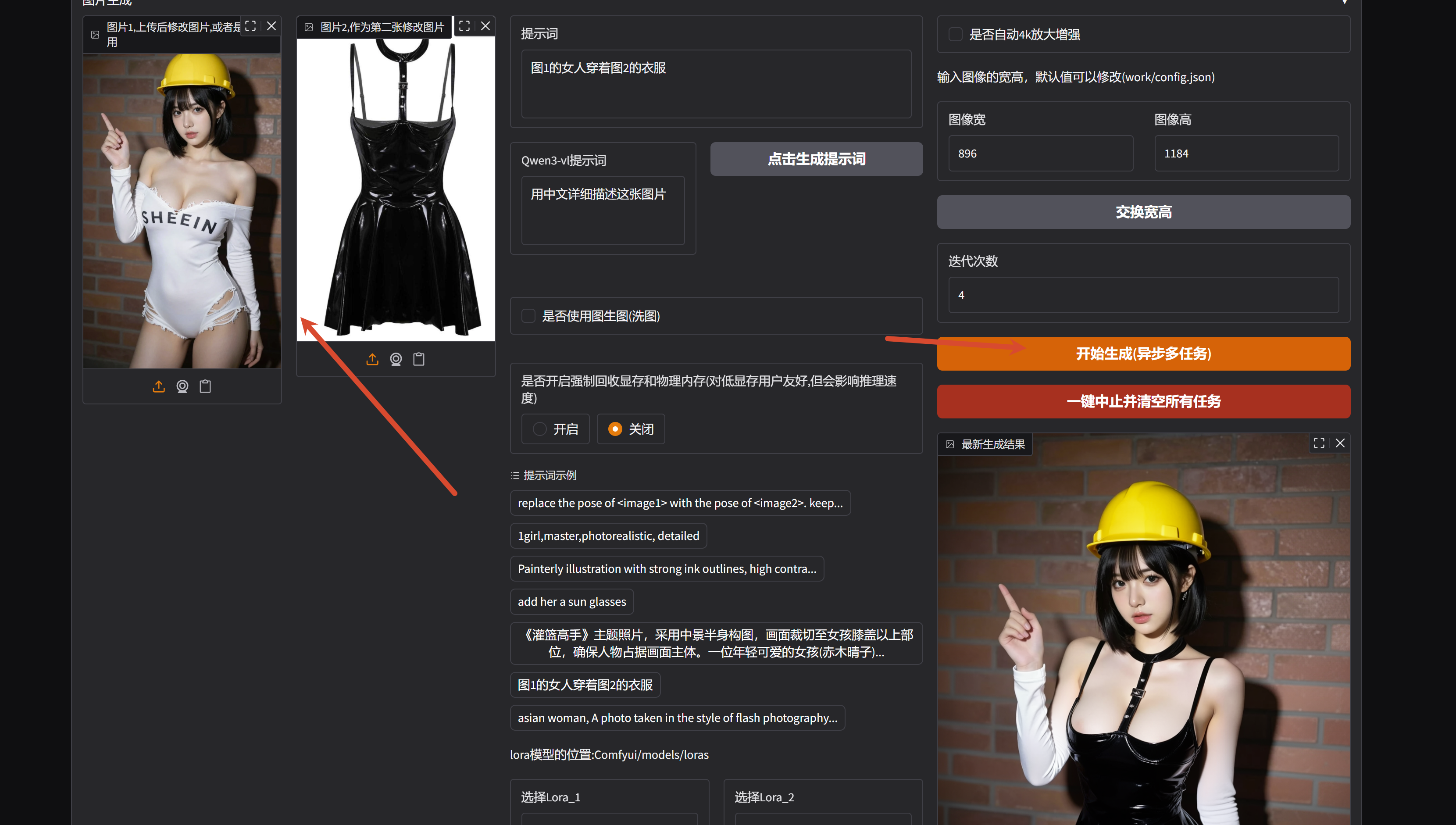The height and width of the screenshot is (825, 1456).
Task: Click the 图像高 input showing 1184
Action: click(x=1246, y=154)
